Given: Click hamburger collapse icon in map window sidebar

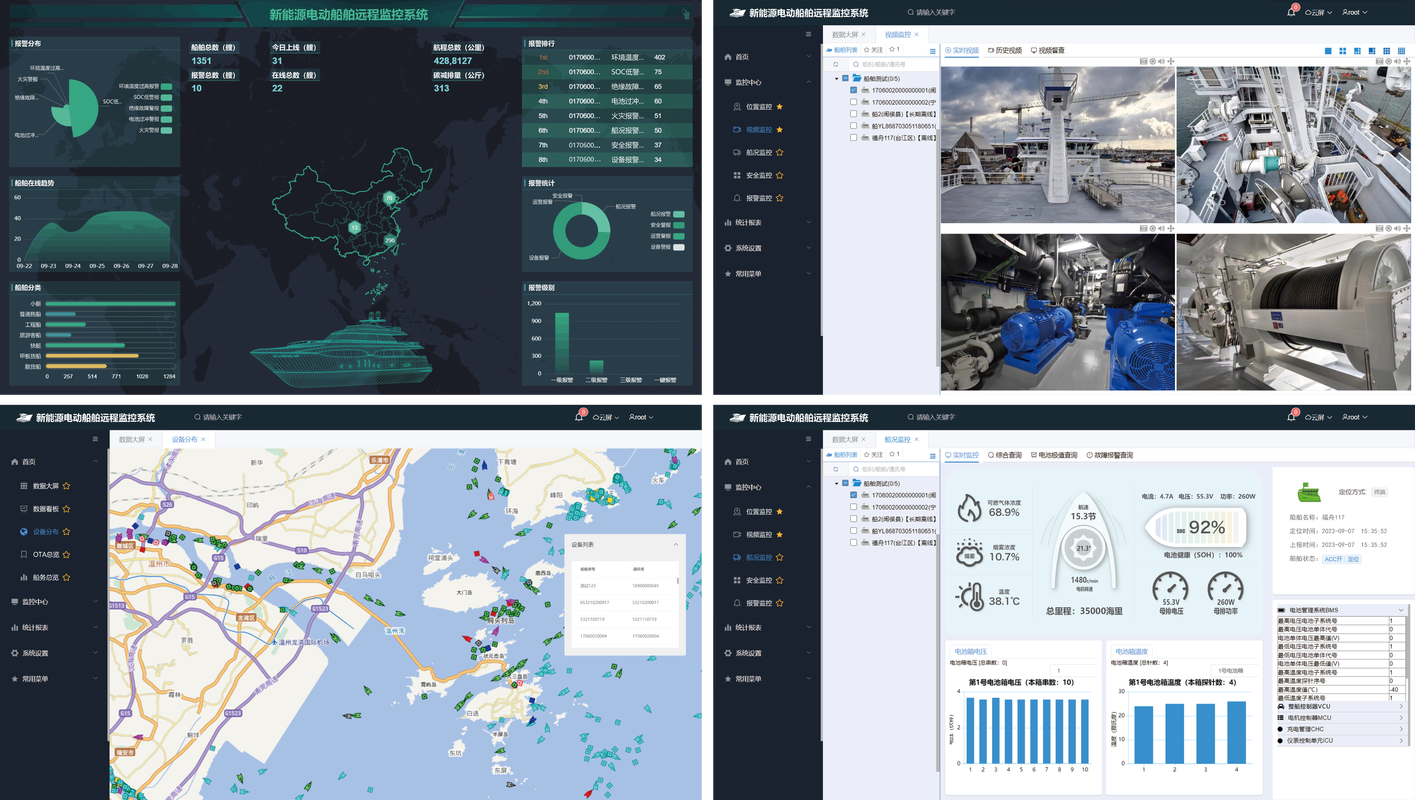Looking at the screenshot, I should click(x=95, y=439).
